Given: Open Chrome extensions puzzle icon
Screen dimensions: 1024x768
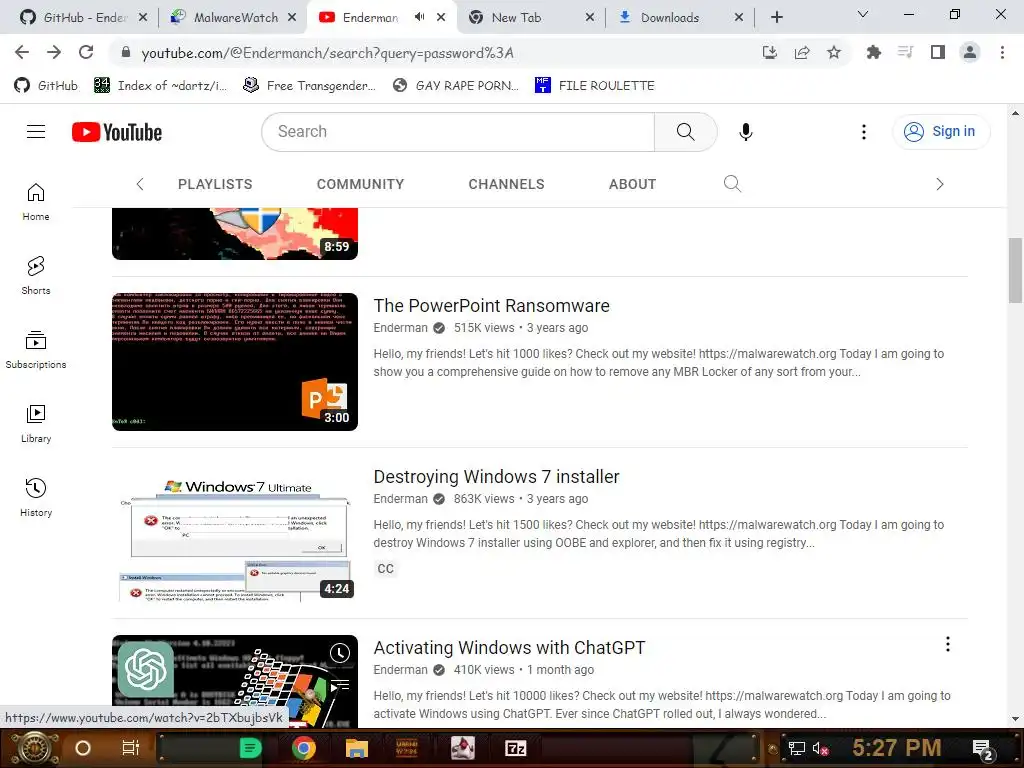Looking at the screenshot, I should [x=873, y=52].
